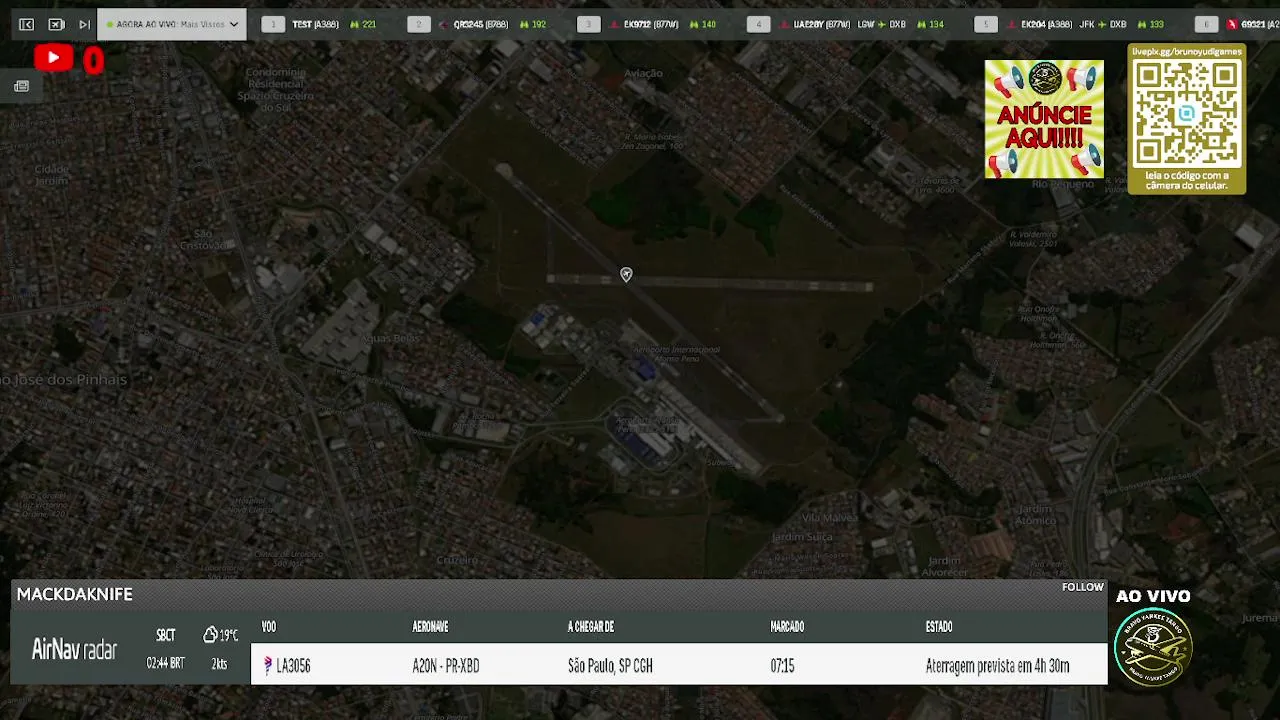Click the SBCT airport code
The width and height of the screenshot is (1280, 720).
(166, 635)
